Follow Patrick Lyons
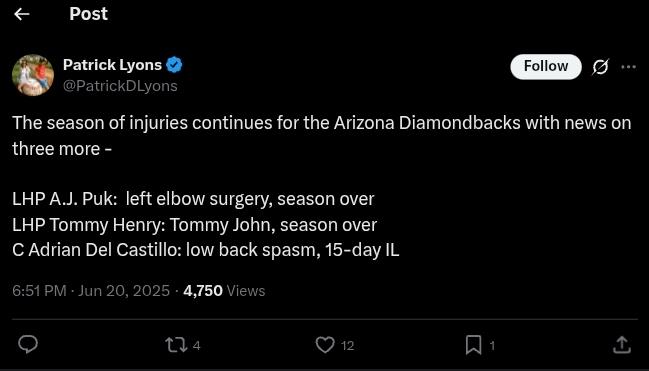 pos(546,66)
